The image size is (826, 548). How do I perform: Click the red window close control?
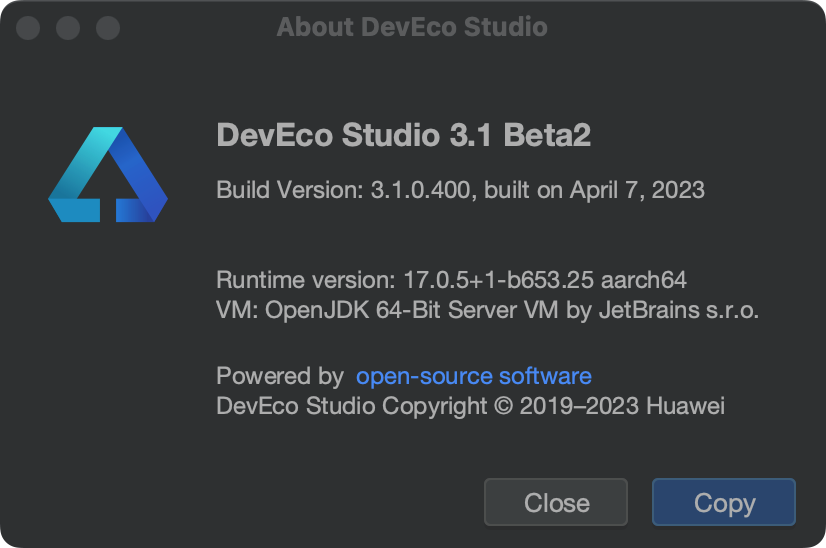[28, 28]
